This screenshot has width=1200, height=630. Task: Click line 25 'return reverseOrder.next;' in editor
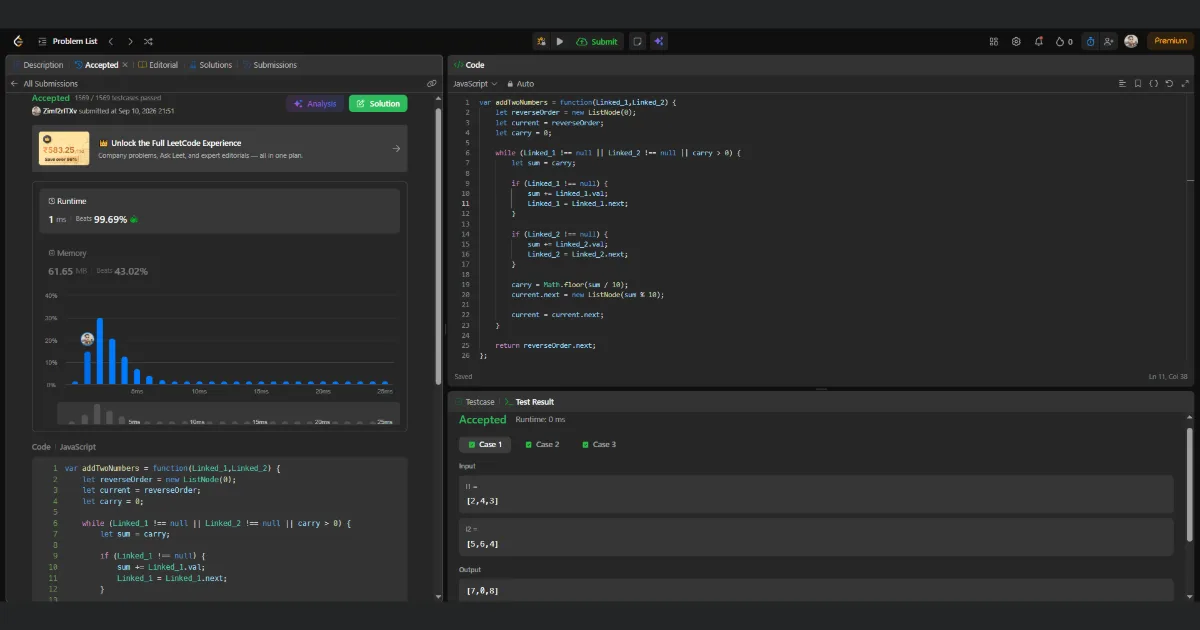tap(545, 345)
